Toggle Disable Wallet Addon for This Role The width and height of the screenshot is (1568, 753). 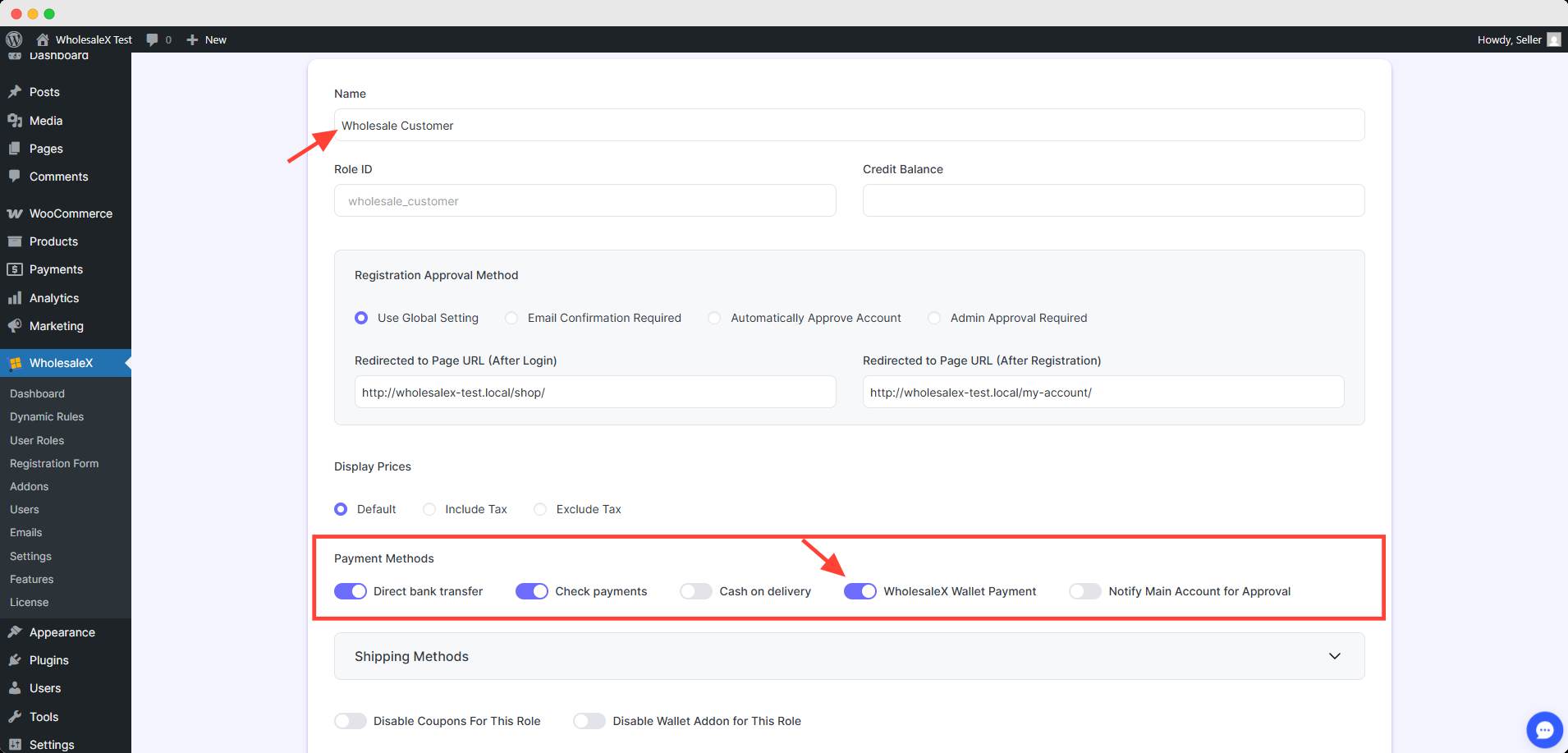589,721
